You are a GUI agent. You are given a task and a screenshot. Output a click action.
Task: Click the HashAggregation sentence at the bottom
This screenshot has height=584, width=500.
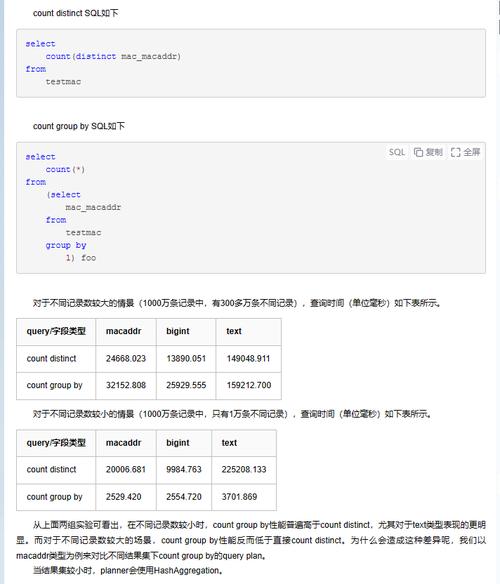coord(128,571)
